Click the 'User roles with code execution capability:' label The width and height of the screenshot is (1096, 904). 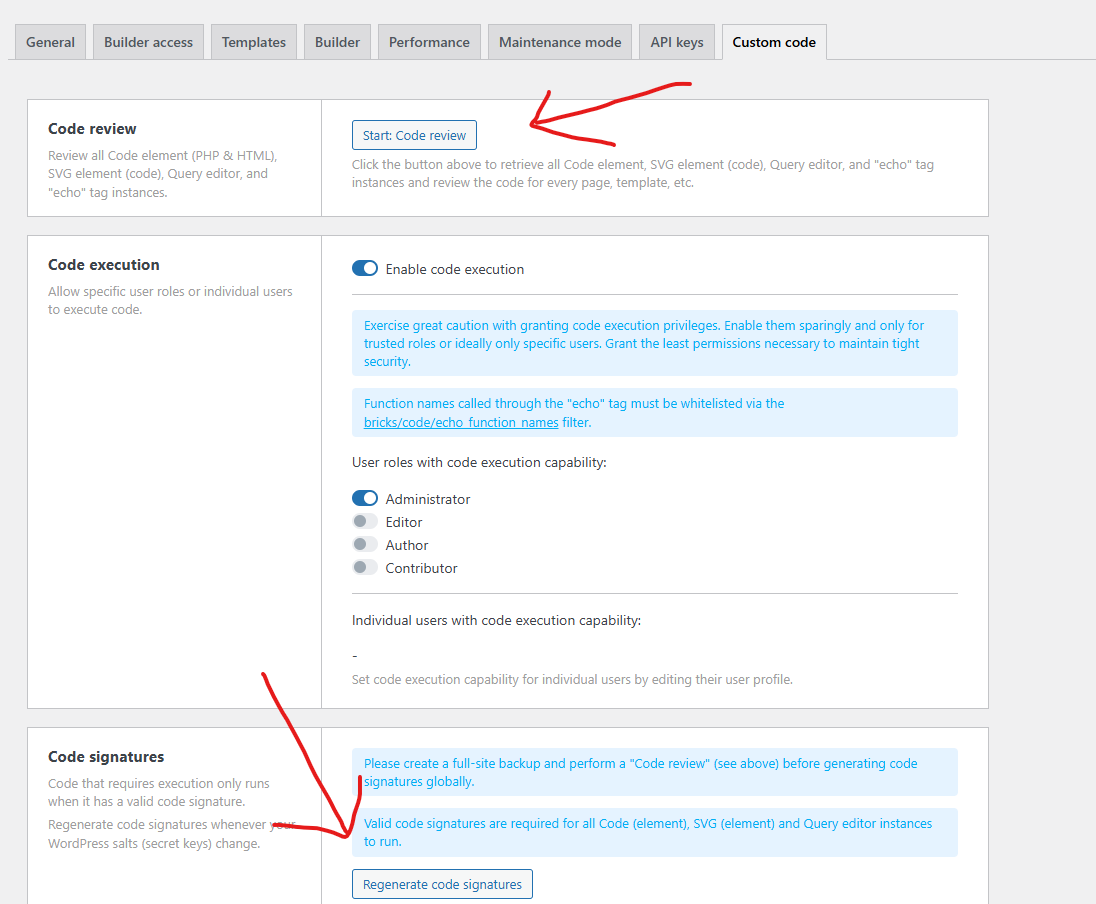coord(479,462)
